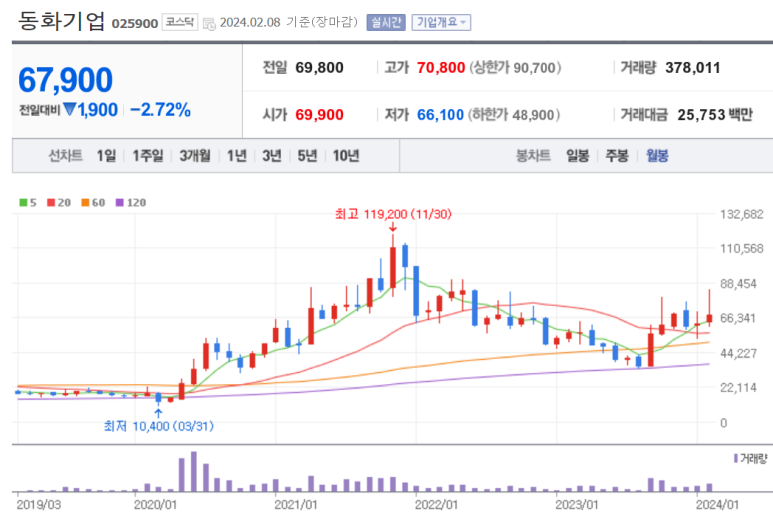Select the 3개월 line chart tab
Image resolution: width=773 pixels, height=516 pixels.
(195, 156)
